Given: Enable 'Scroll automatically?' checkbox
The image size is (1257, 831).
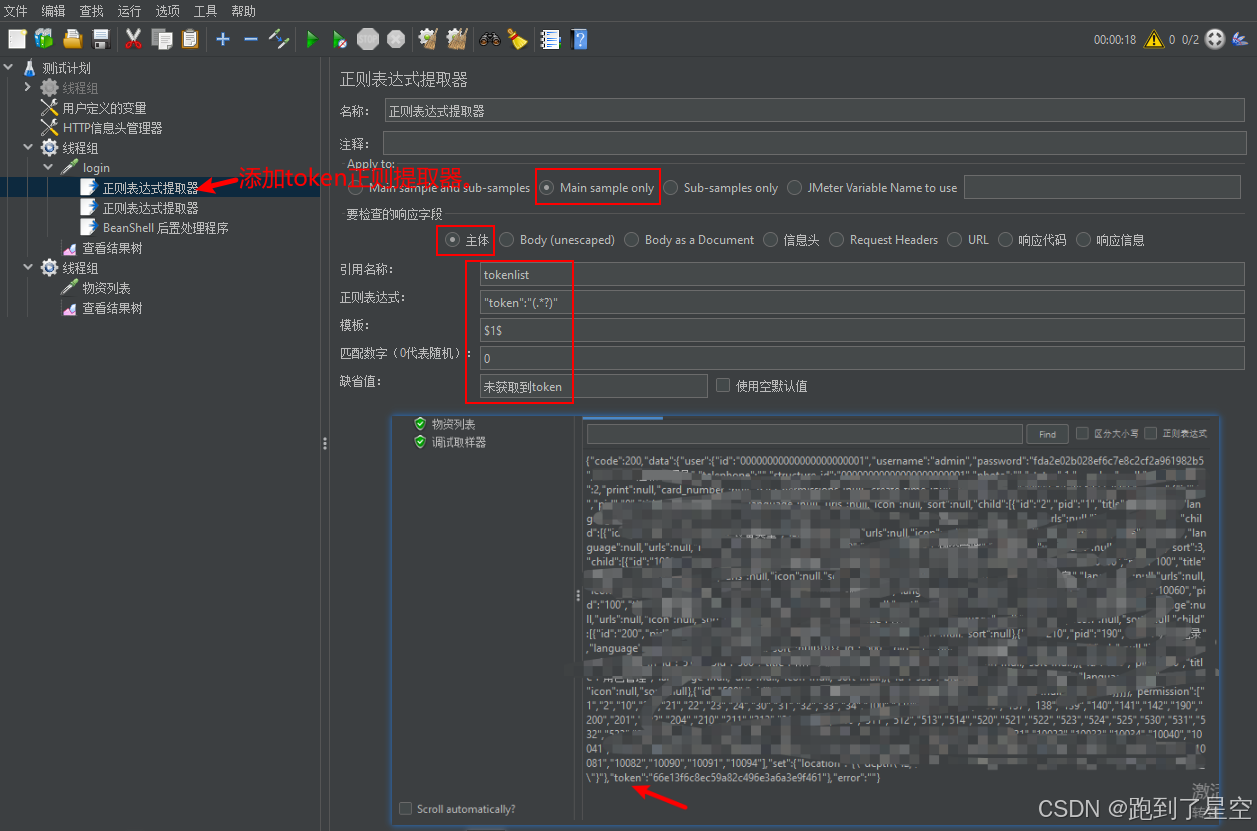Looking at the screenshot, I should click(405, 809).
